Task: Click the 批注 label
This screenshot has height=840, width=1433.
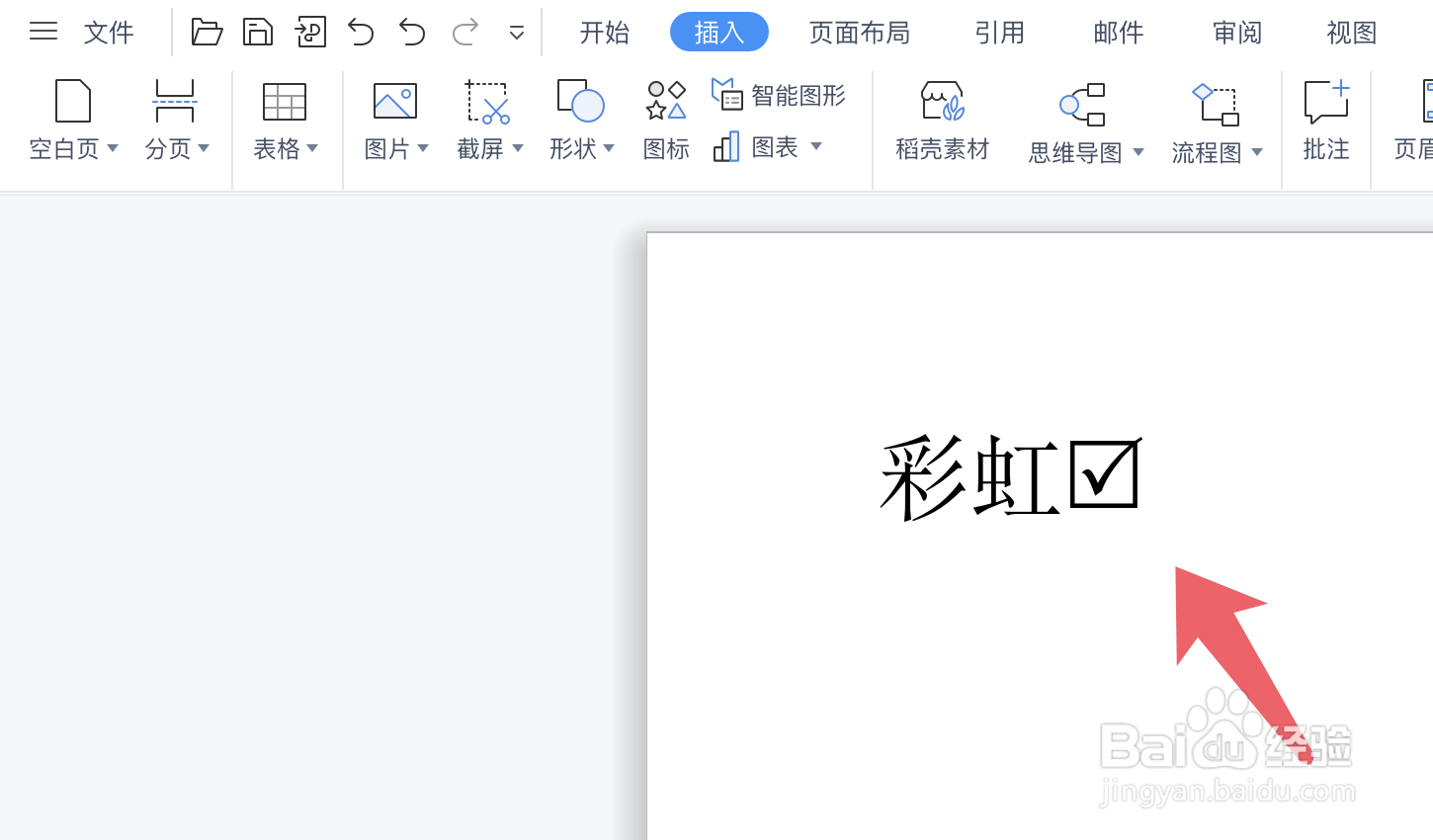Action: coord(1326,149)
